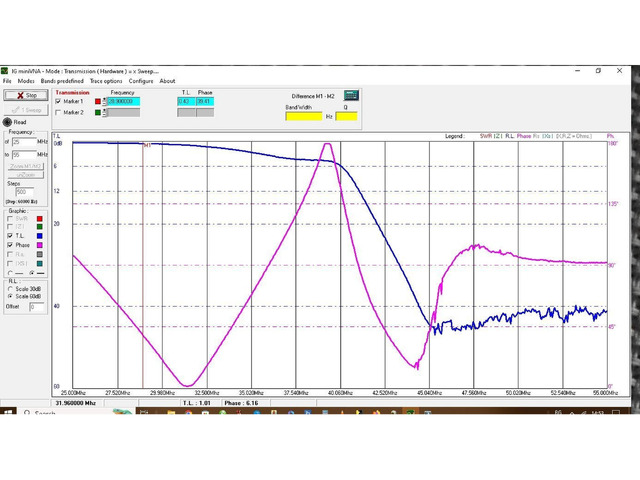Open the Bands predefined menu
The image size is (640, 480).
pyautogui.click(x=62, y=81)
